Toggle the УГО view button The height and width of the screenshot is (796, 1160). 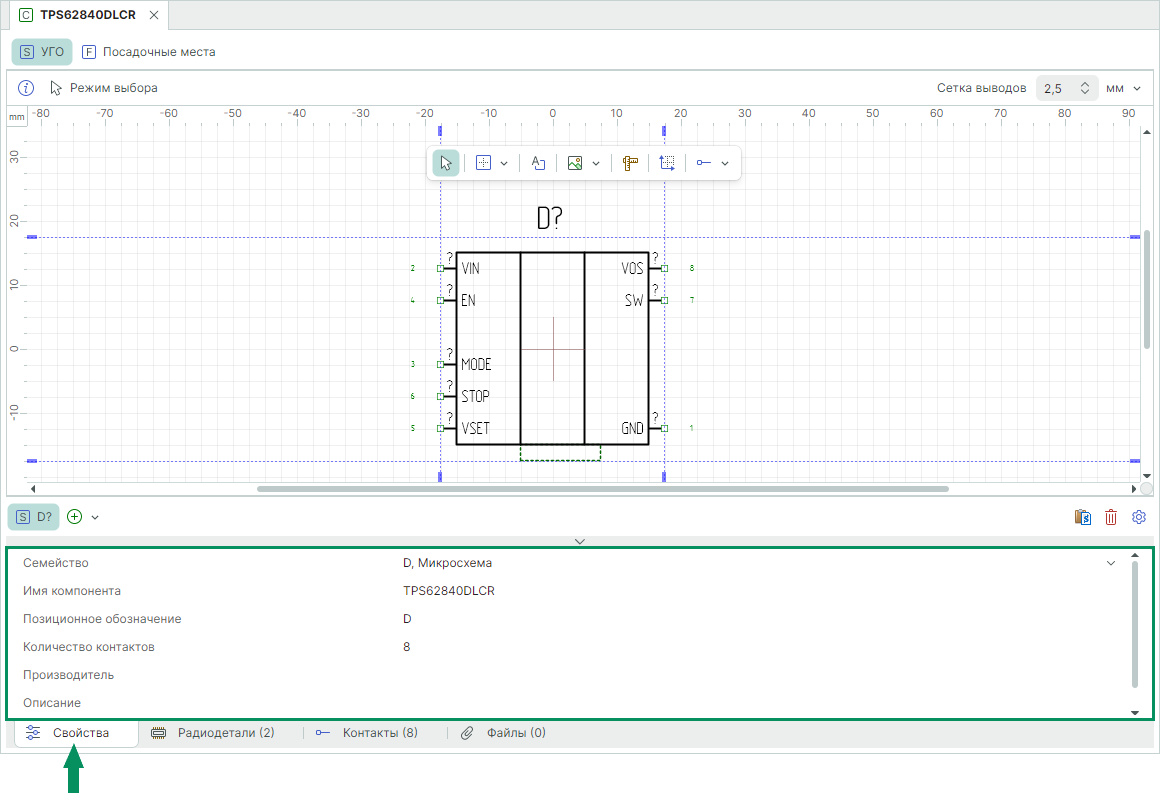(42, 51)
